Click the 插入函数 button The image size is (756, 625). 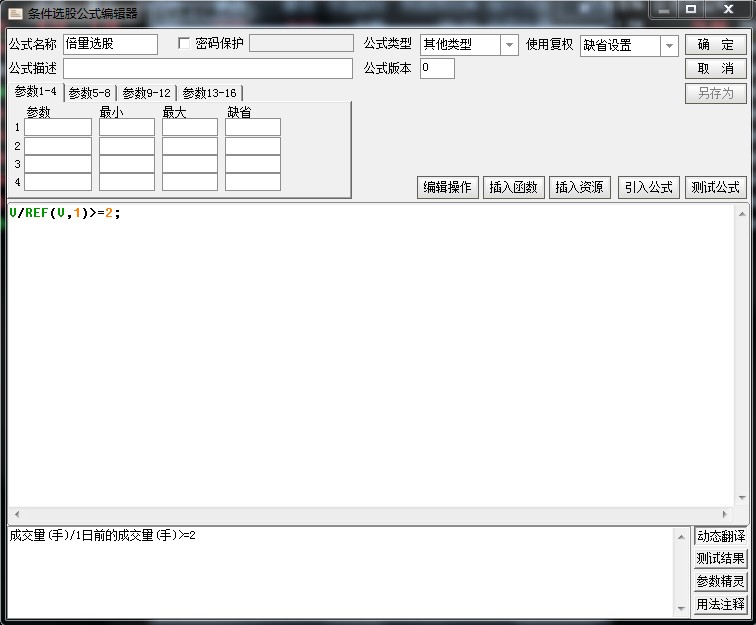click(513, 187)
